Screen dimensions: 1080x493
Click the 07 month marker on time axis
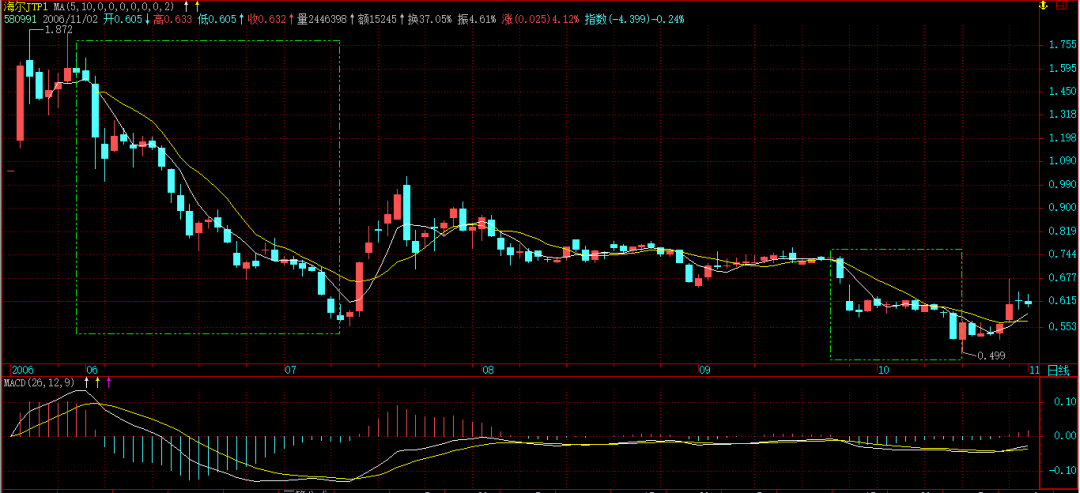[x=290, y=370]
